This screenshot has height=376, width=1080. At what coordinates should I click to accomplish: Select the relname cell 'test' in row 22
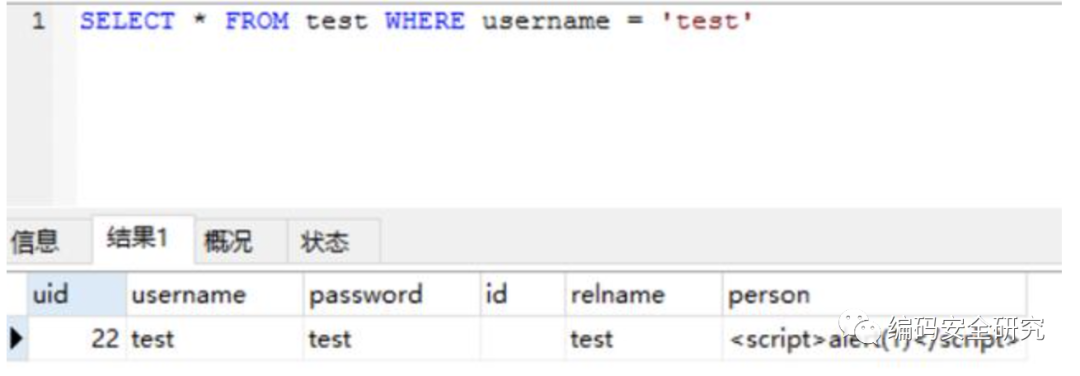pos(643,339)
